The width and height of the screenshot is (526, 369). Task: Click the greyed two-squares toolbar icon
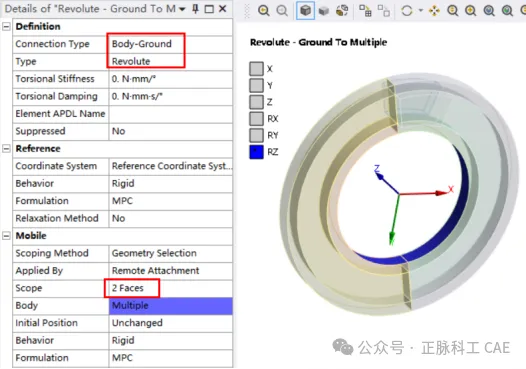click(383, 11)
